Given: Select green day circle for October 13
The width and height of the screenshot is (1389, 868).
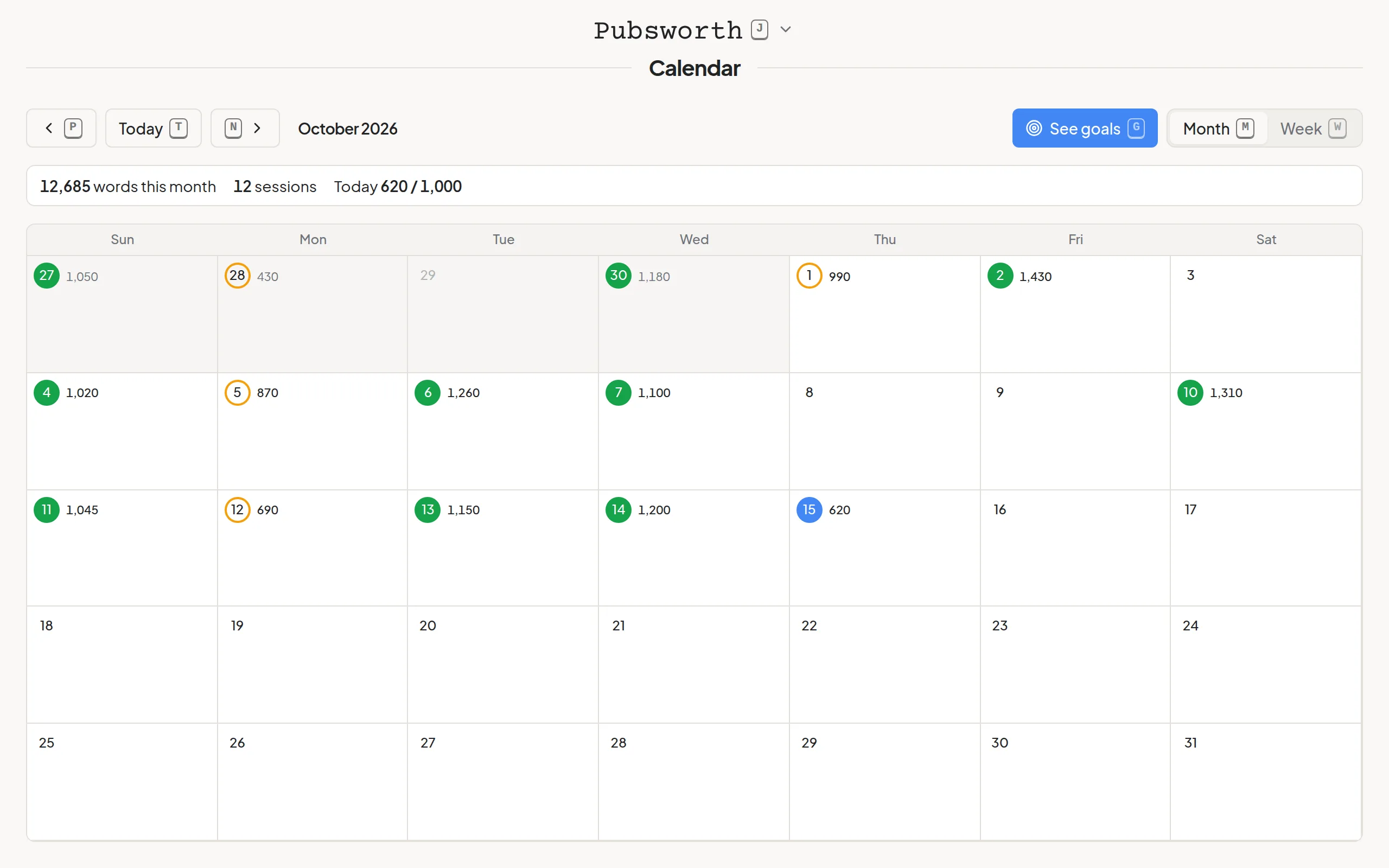Looking at the screenshot, I should (x=428, y=510).
